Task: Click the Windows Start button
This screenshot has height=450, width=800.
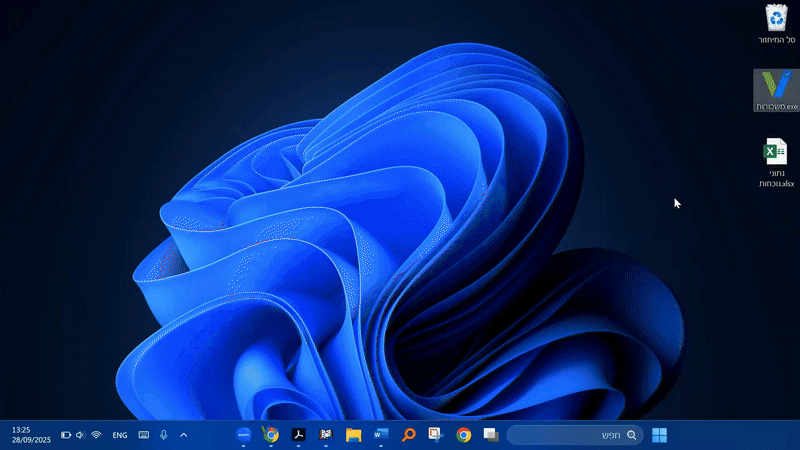Action: click(x=660, y=435)
